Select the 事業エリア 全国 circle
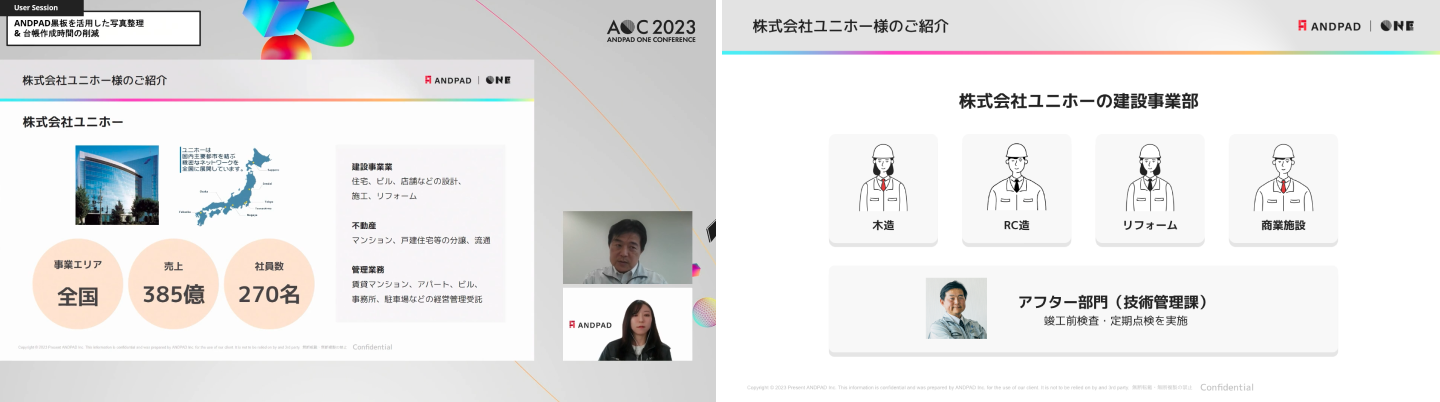The height and width of the screenshot is (402, 1440). coord(77,284)
